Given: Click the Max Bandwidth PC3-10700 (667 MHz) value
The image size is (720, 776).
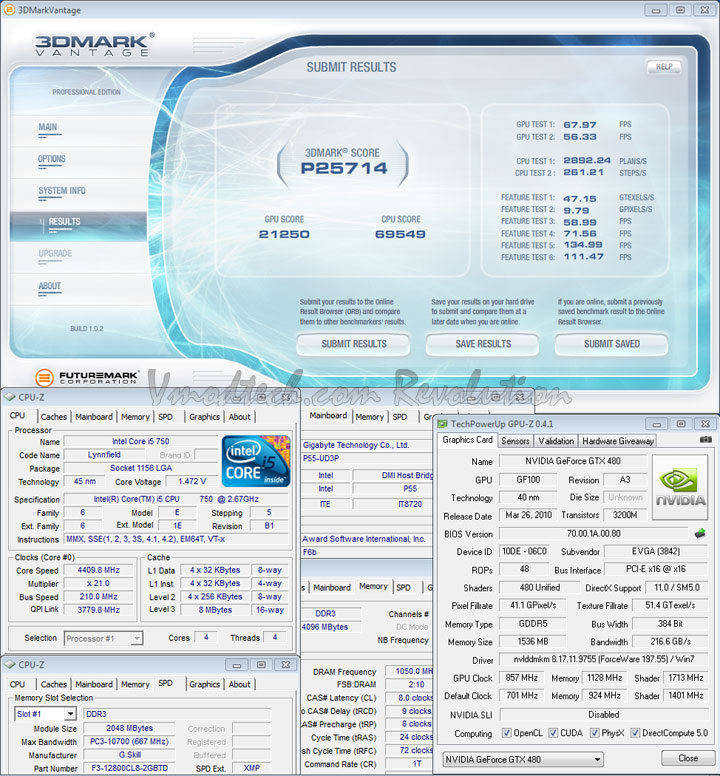Looking at the screenshot, I should (130, 741).
